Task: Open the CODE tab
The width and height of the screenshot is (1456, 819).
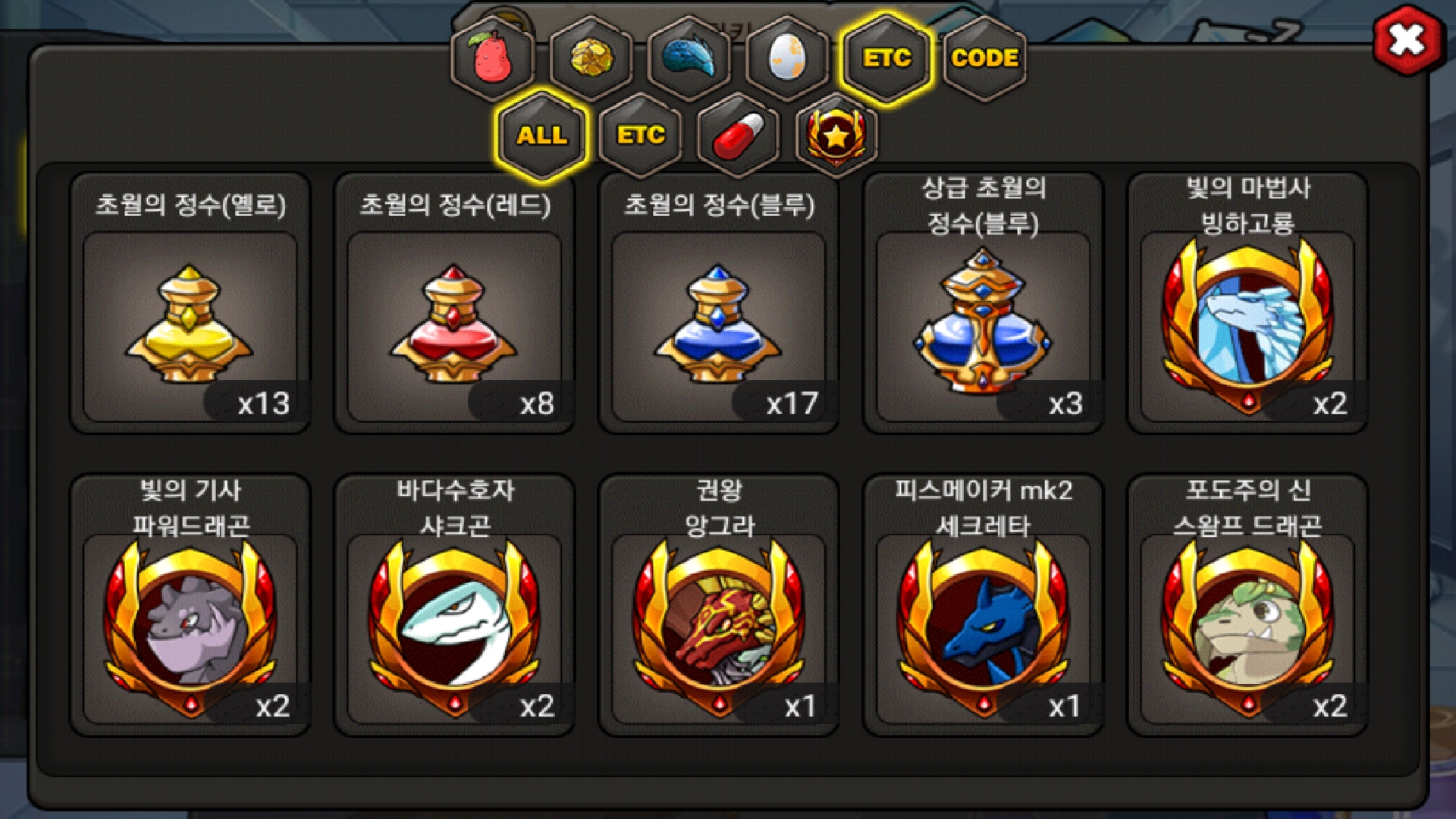Action: pos(984,58)
